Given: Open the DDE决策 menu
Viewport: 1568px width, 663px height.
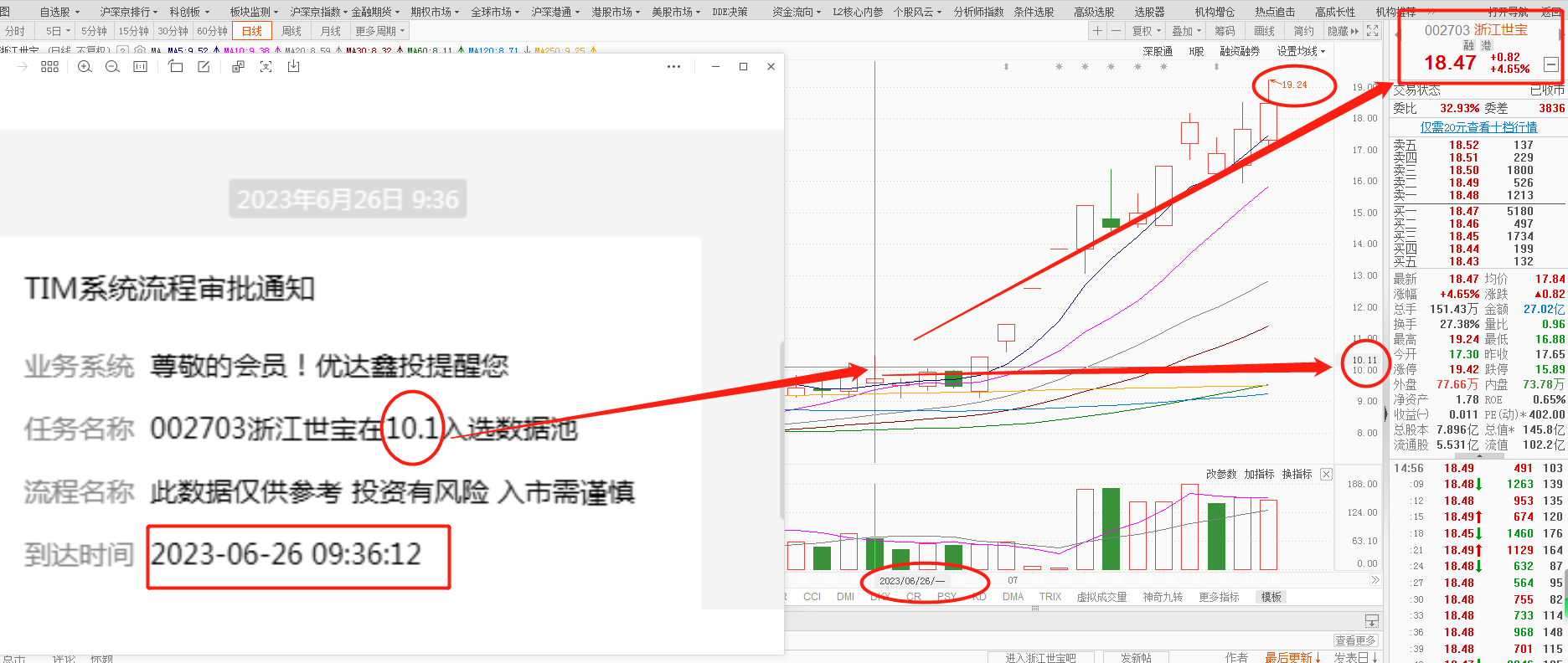Looking at the screenshot, I should [730, 12].
